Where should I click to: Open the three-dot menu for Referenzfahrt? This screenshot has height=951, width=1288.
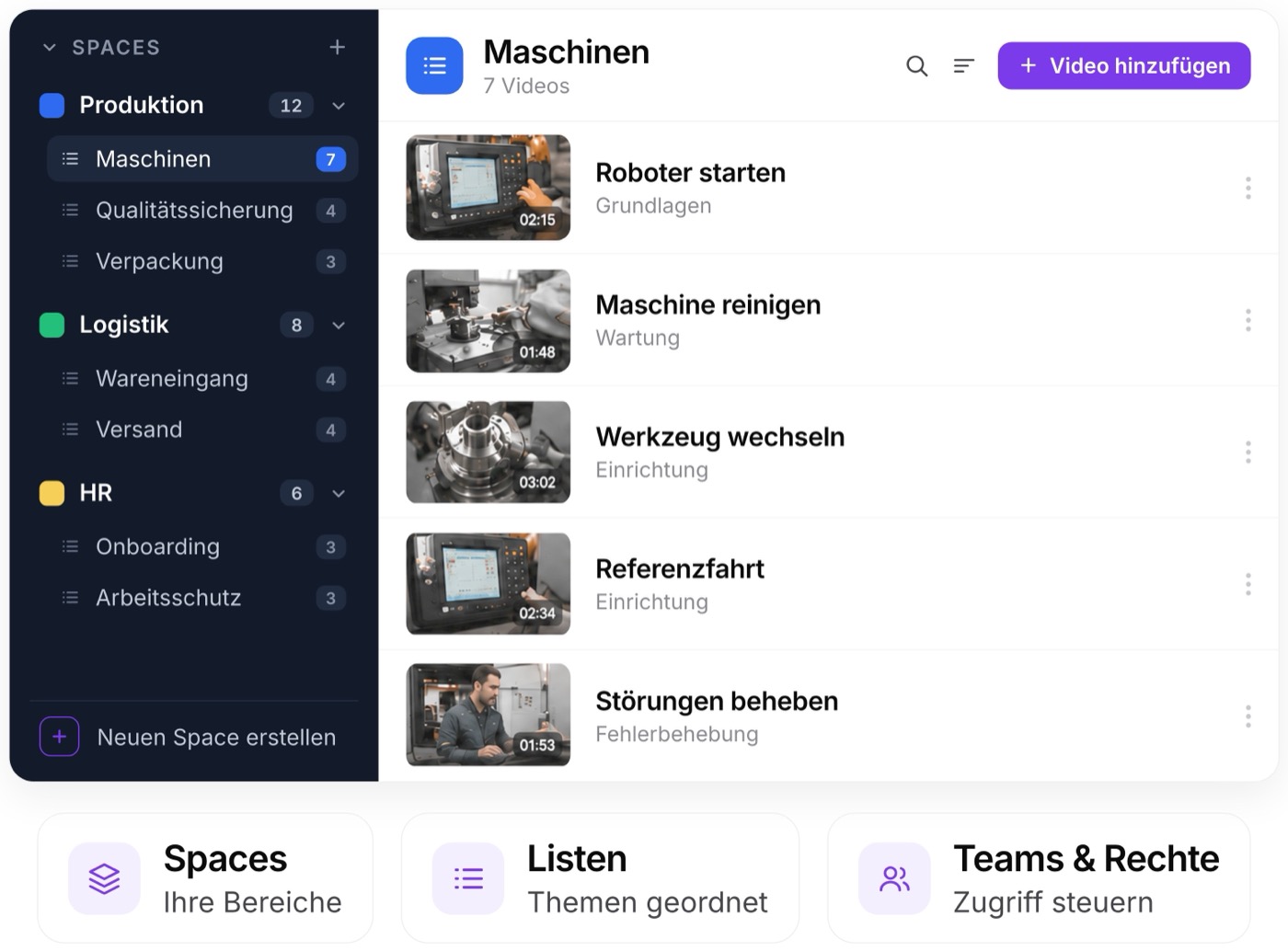click(1248, 584)
